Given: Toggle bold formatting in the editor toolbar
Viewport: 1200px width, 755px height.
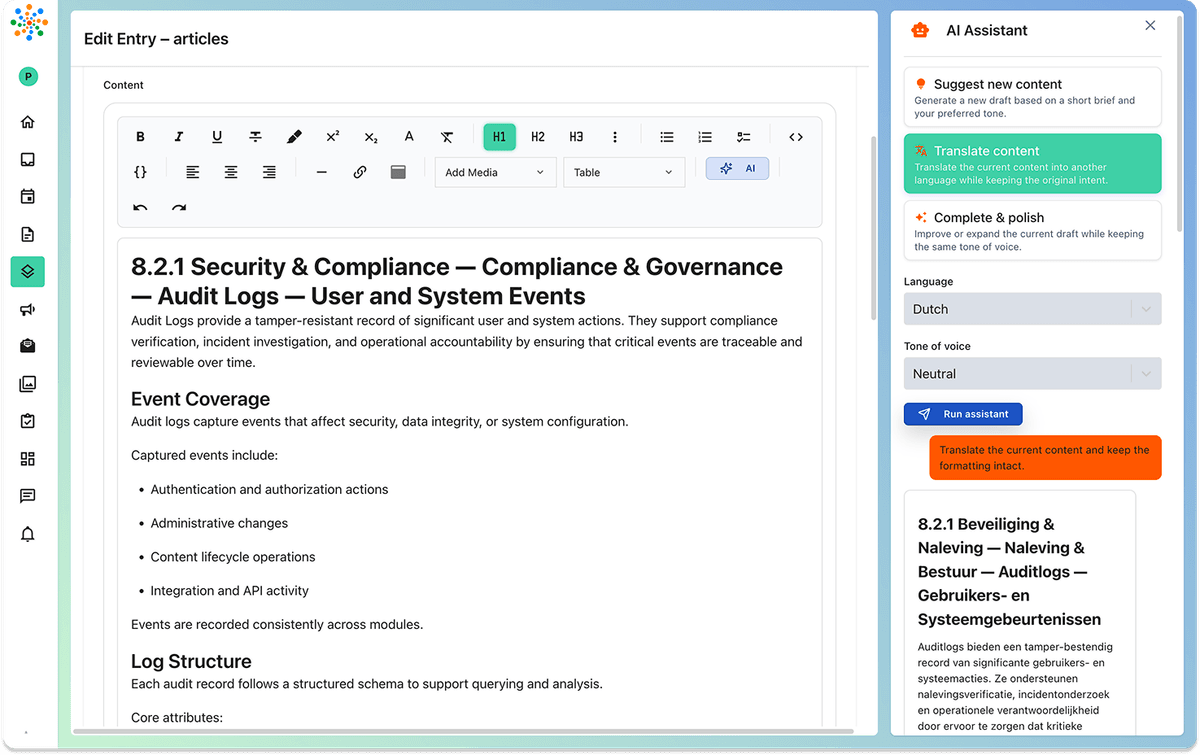Looking at the screenshot, I should 141,137.
